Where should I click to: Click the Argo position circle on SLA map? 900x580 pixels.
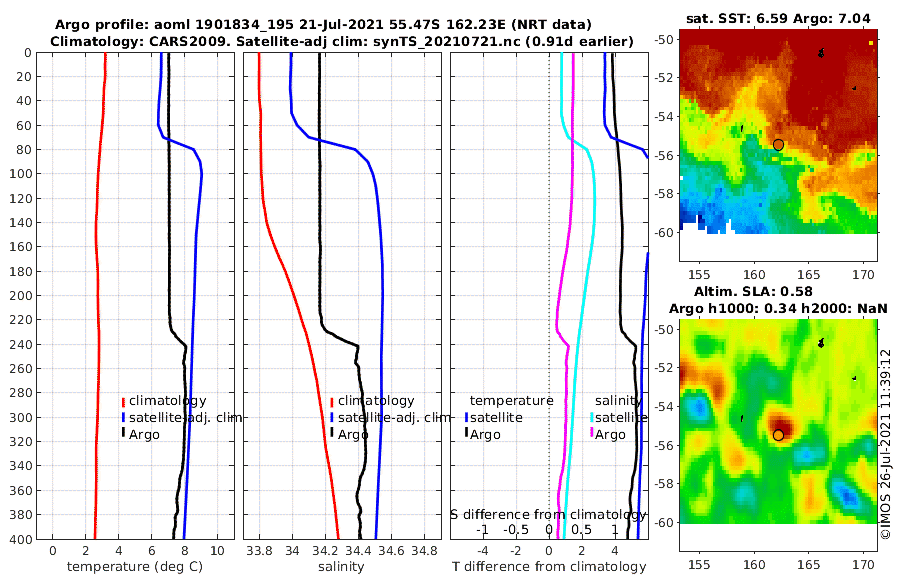(x=778, y=435)
